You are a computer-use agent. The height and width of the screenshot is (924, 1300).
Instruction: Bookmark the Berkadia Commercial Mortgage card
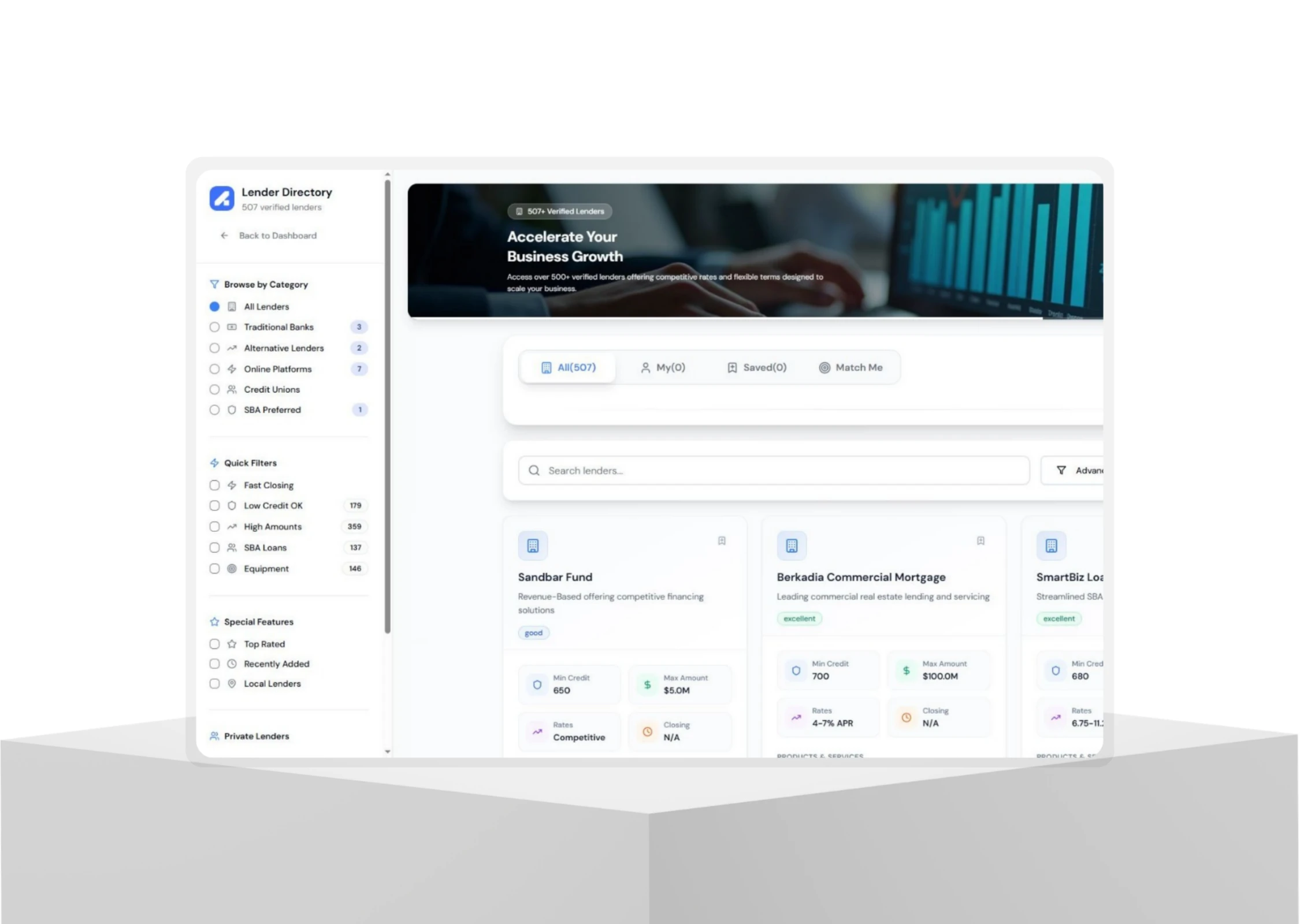tap(980, 541)
